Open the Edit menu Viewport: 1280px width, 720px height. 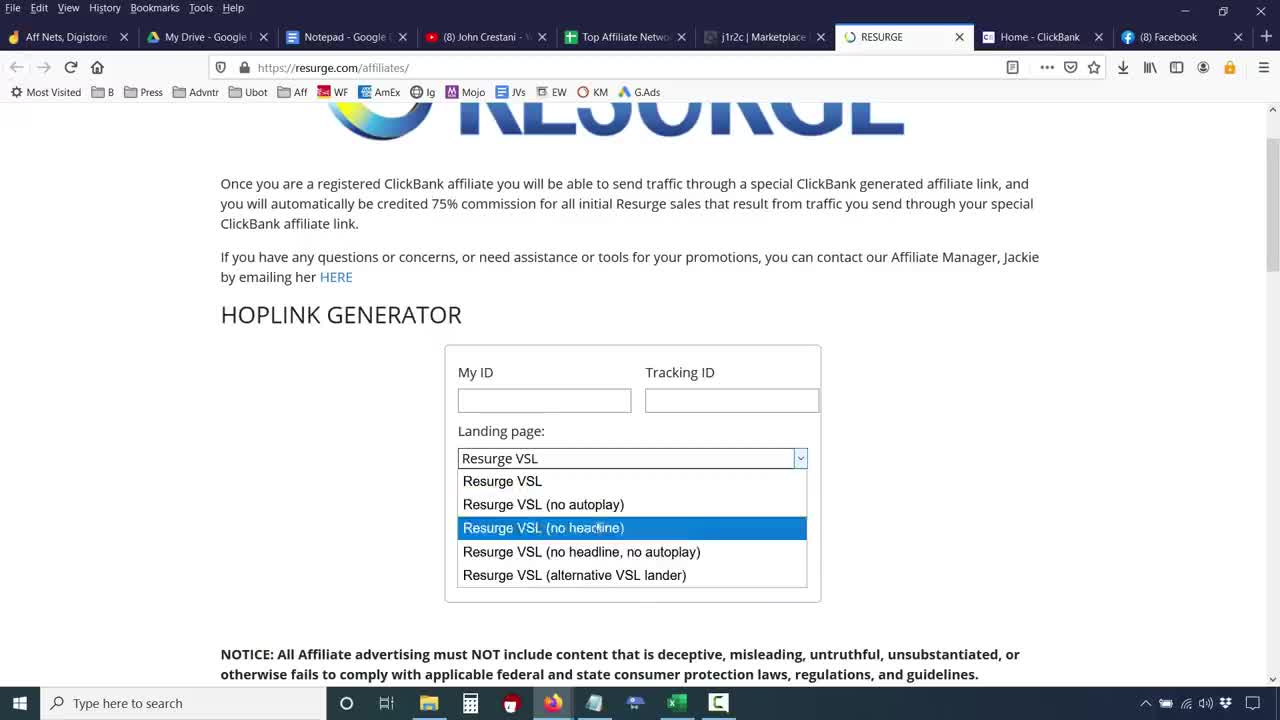(39, 8)
